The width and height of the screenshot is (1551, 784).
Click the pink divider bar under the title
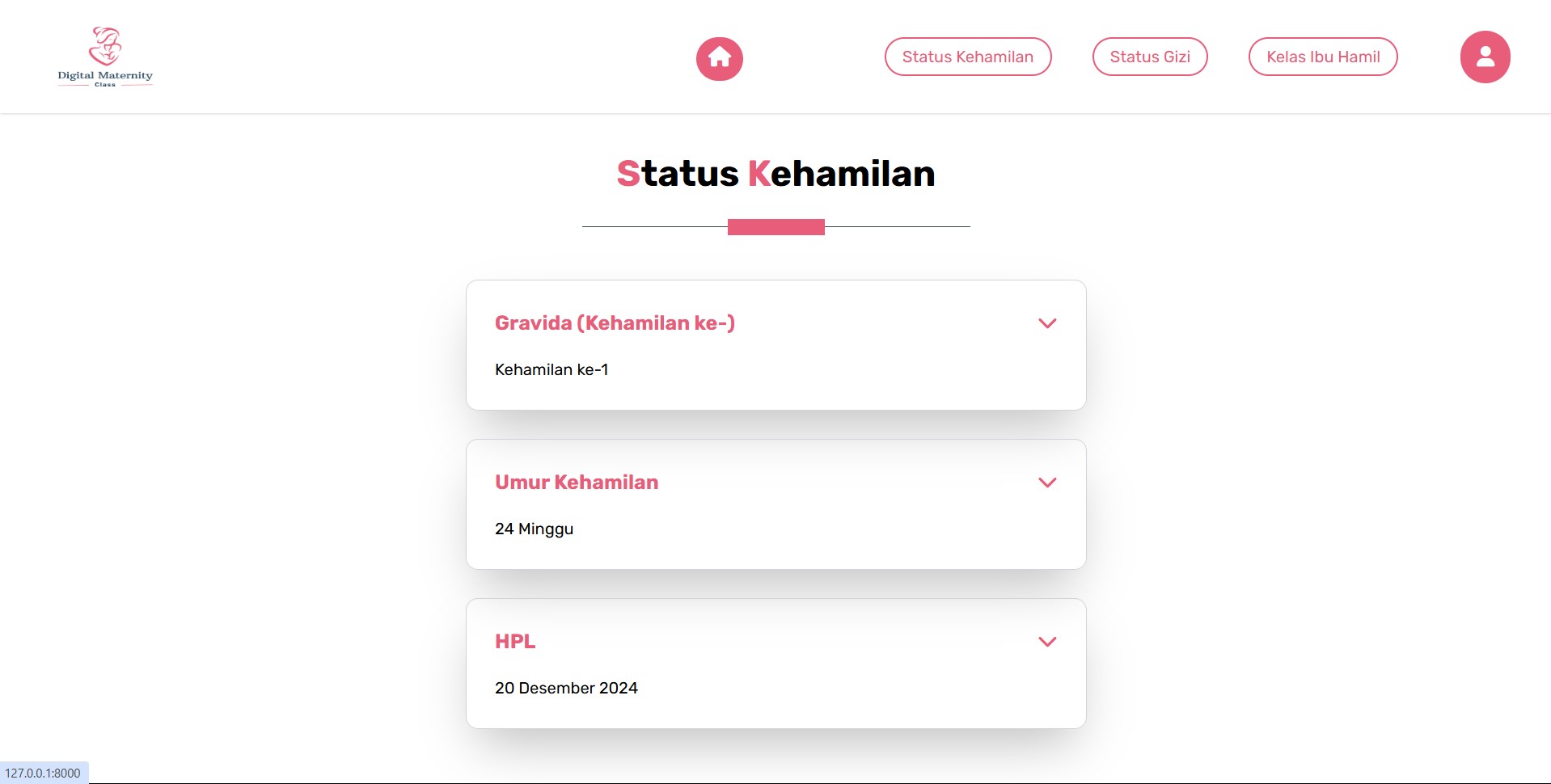click(775, 227)
